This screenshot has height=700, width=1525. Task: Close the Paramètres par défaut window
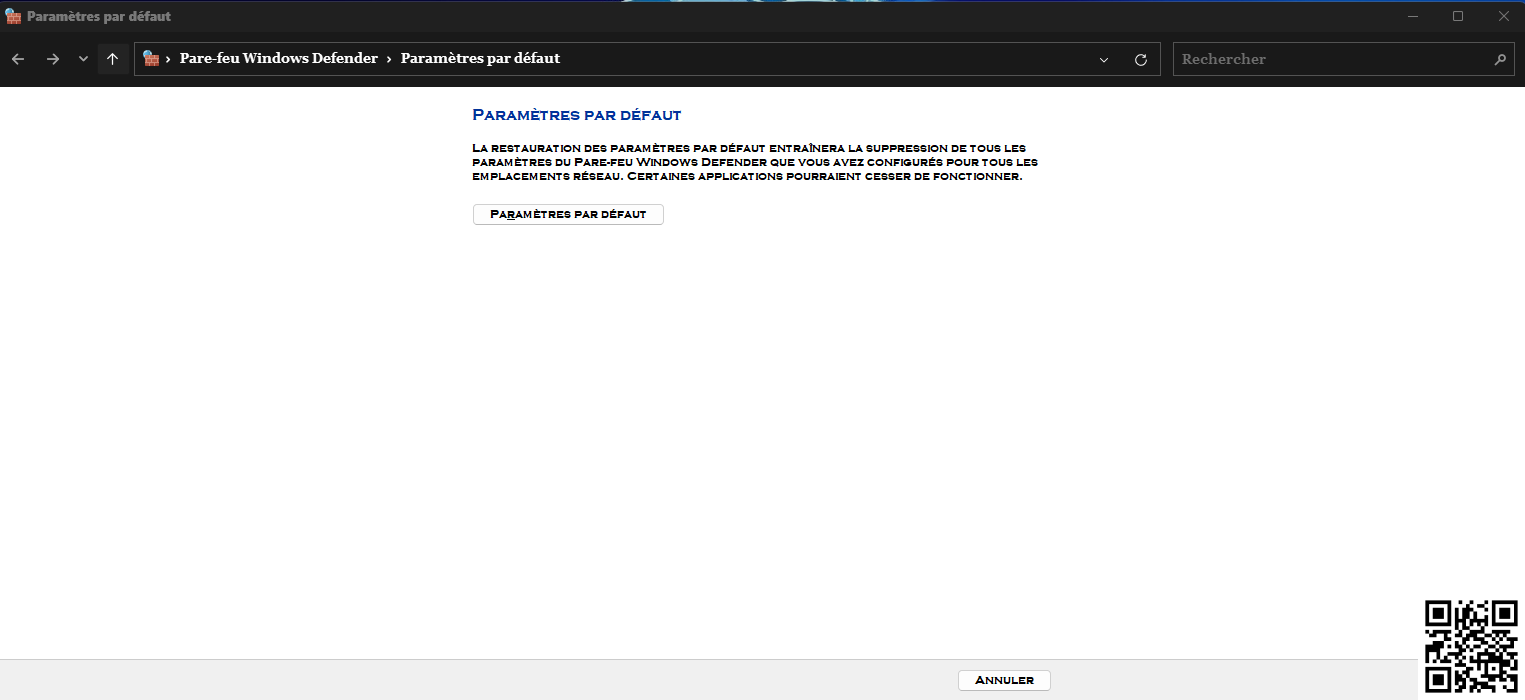pos(1503,16)
